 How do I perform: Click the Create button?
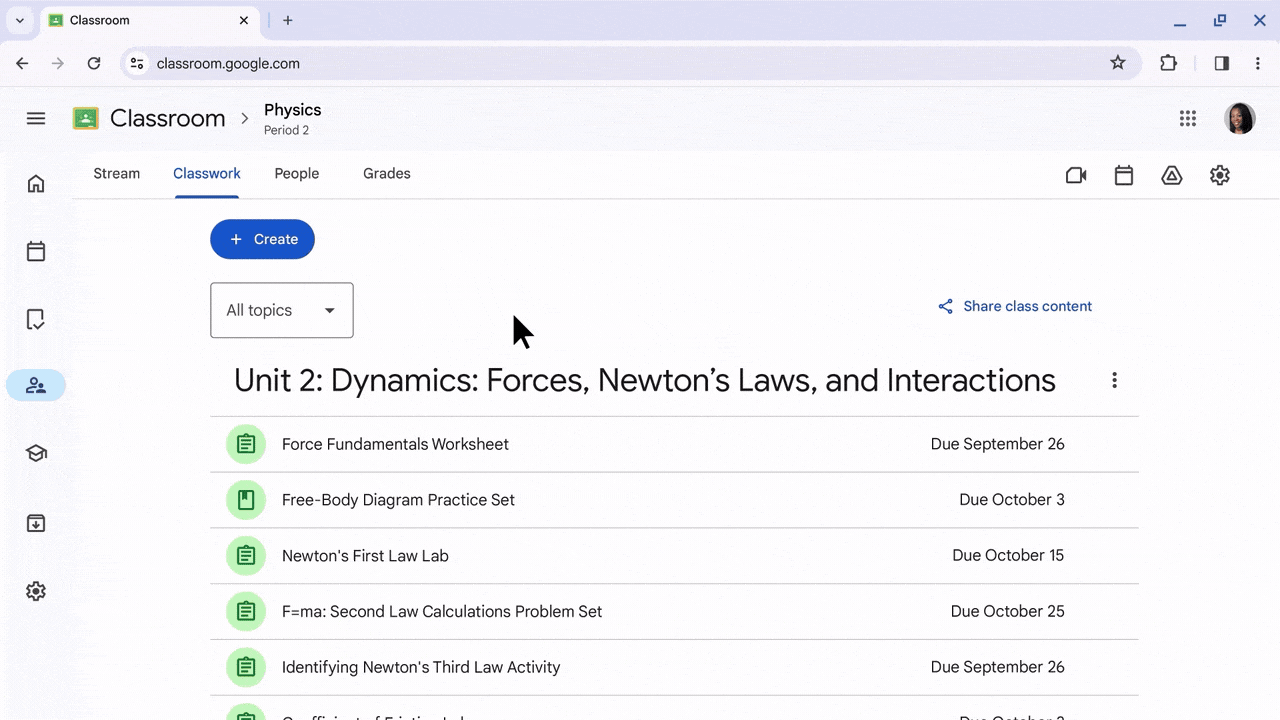(262, 239)
